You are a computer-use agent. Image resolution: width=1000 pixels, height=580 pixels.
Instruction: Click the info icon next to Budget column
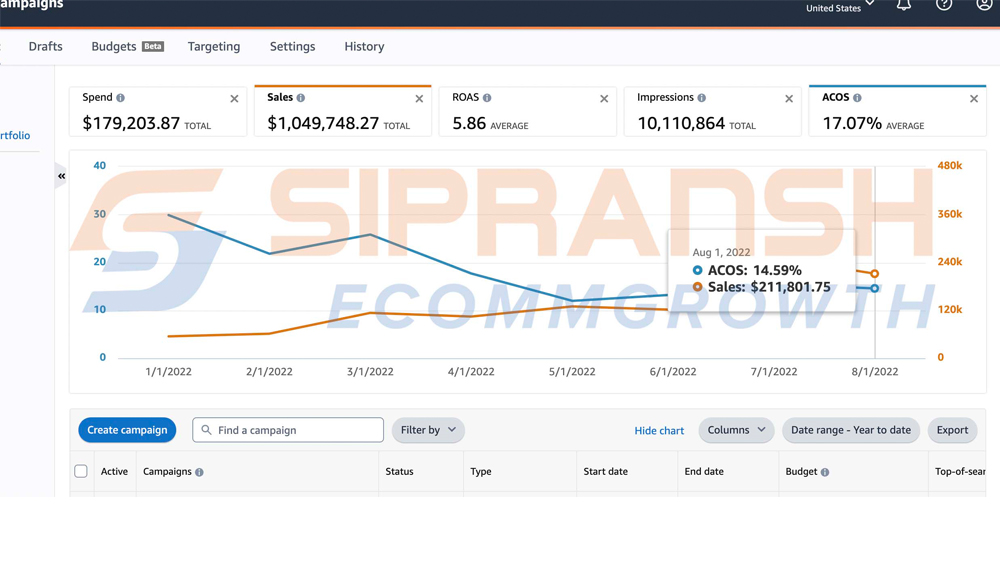pos(825,472)
